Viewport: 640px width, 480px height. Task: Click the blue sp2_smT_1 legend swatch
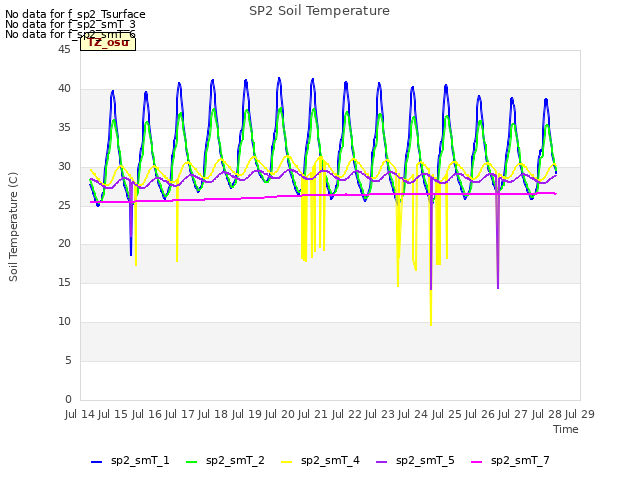click(x=96, y=462)
